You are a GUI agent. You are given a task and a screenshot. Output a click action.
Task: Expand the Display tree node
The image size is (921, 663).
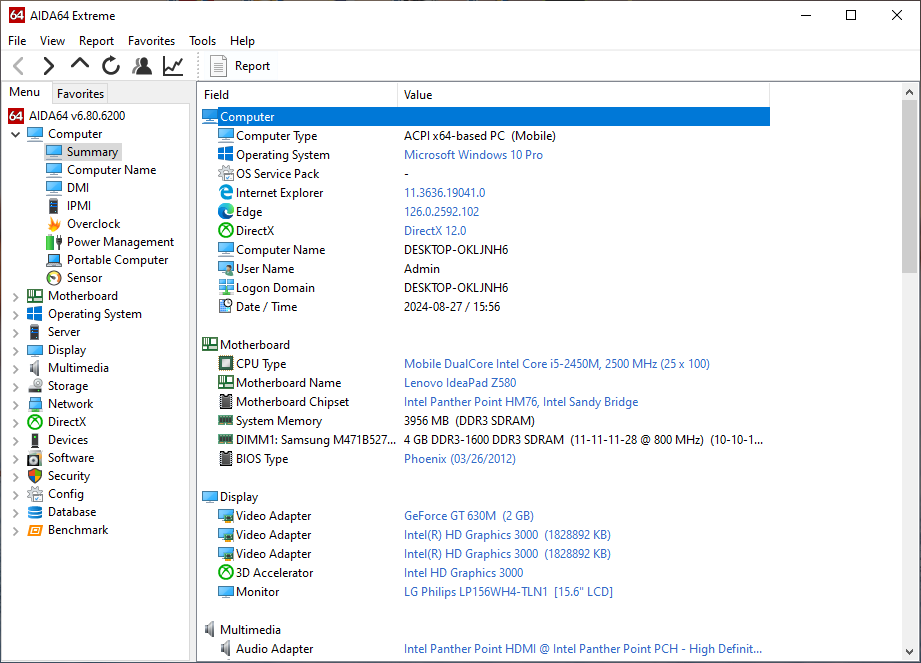16,351
